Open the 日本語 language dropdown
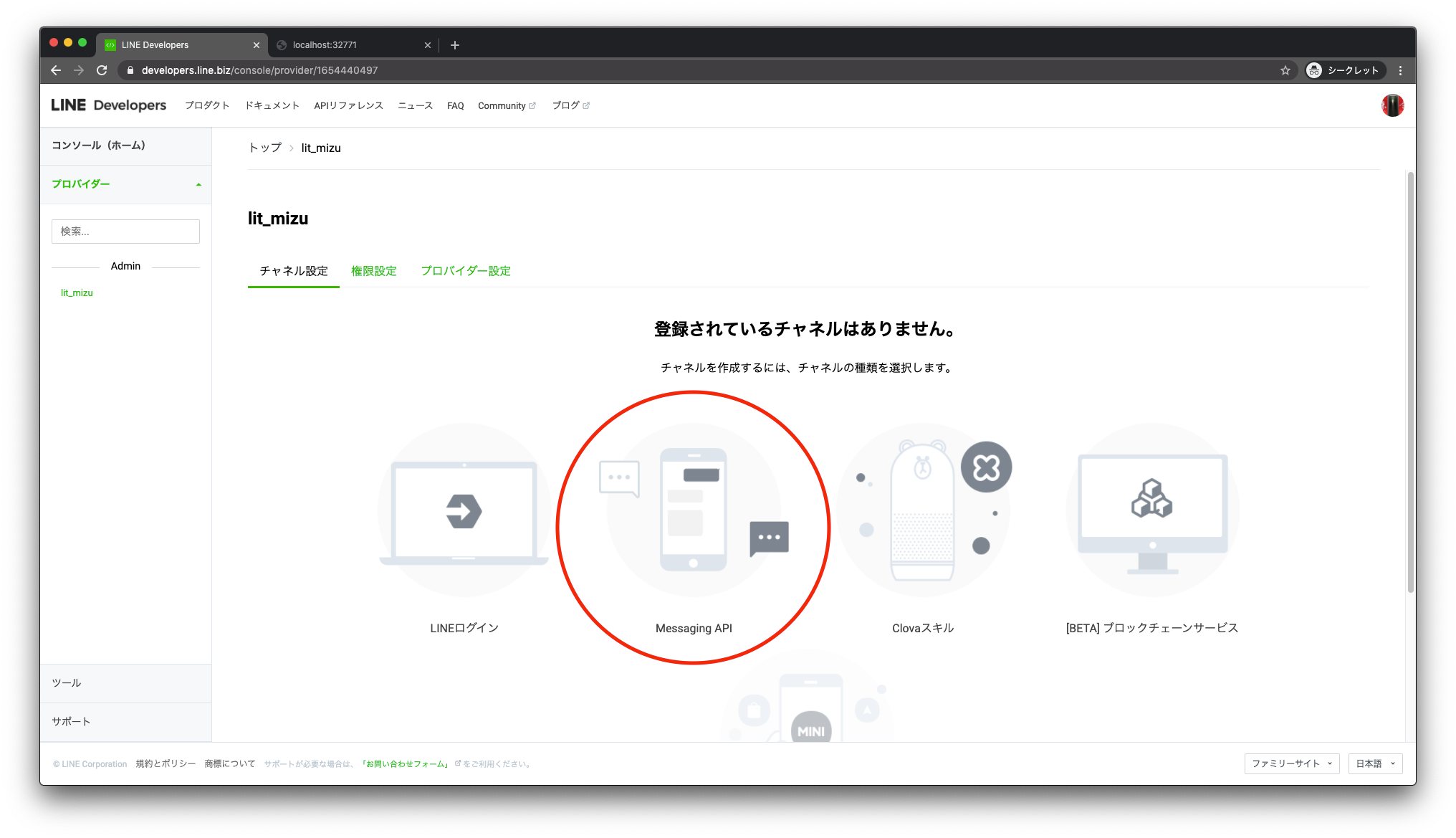1456x838 pixels. pyautogui.click(x=1375, y=763)
